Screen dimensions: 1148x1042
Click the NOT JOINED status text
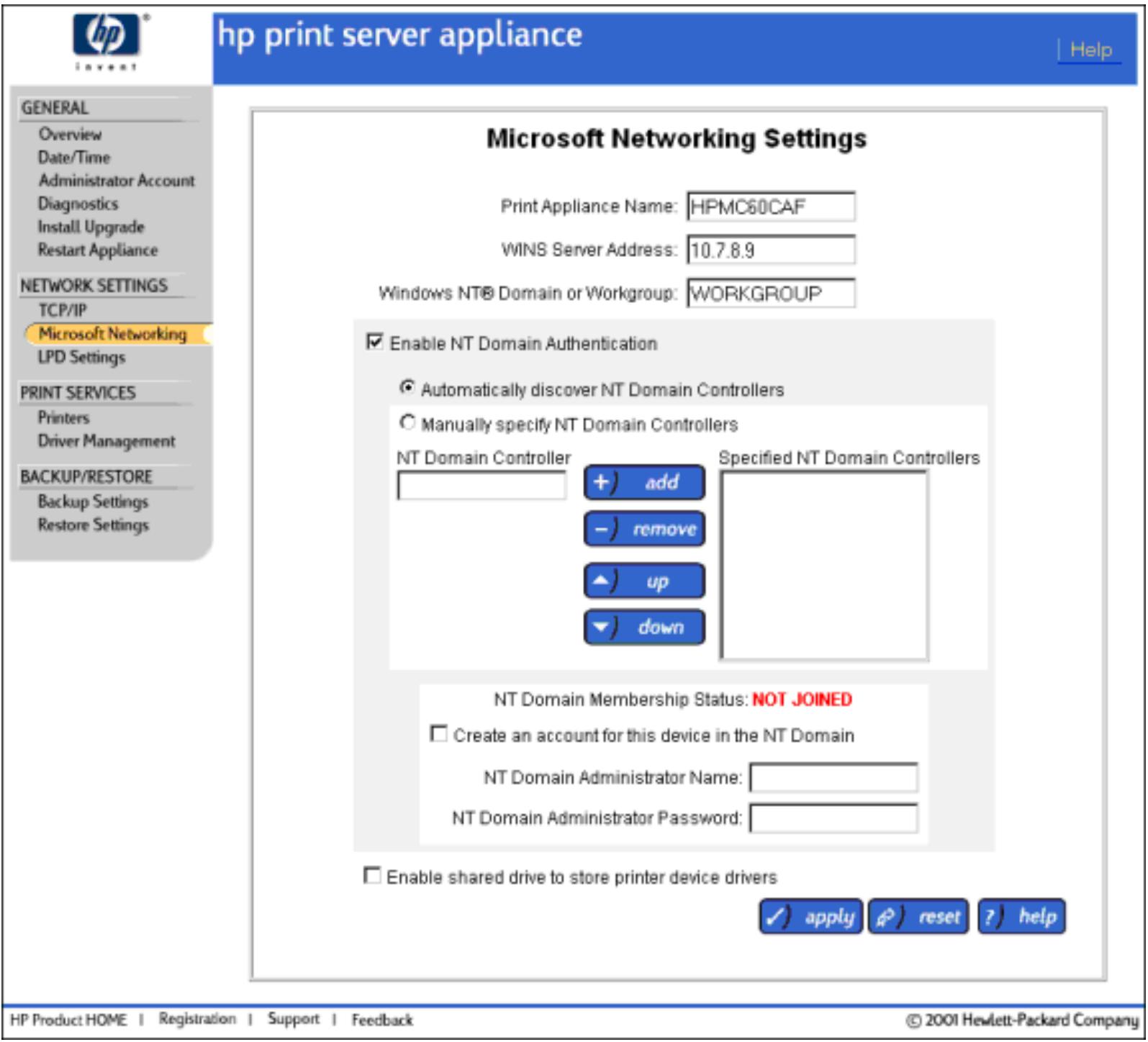point(802,699)
